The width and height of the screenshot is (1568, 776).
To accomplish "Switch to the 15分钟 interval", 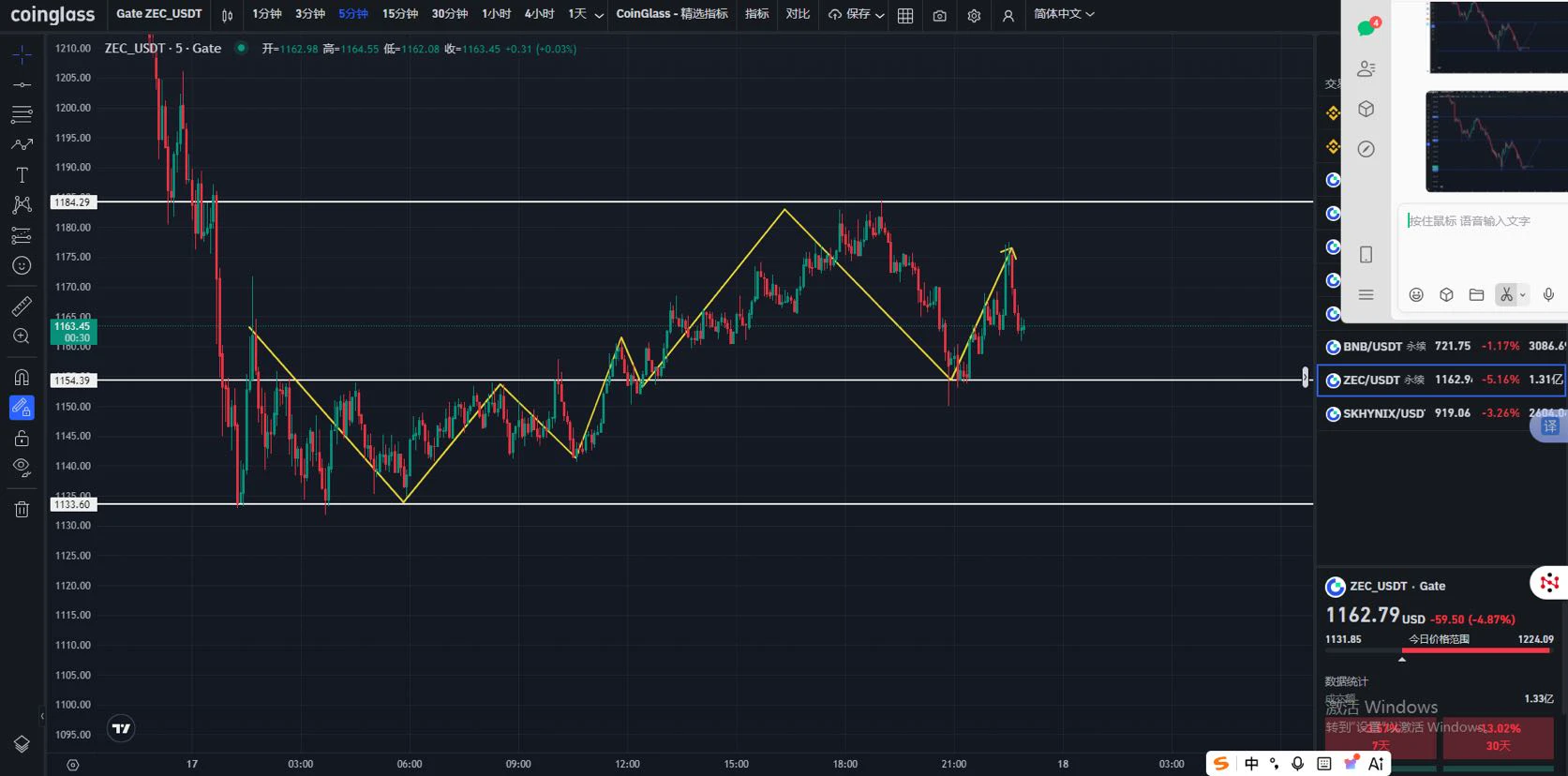I will click(x=400, y=14).
